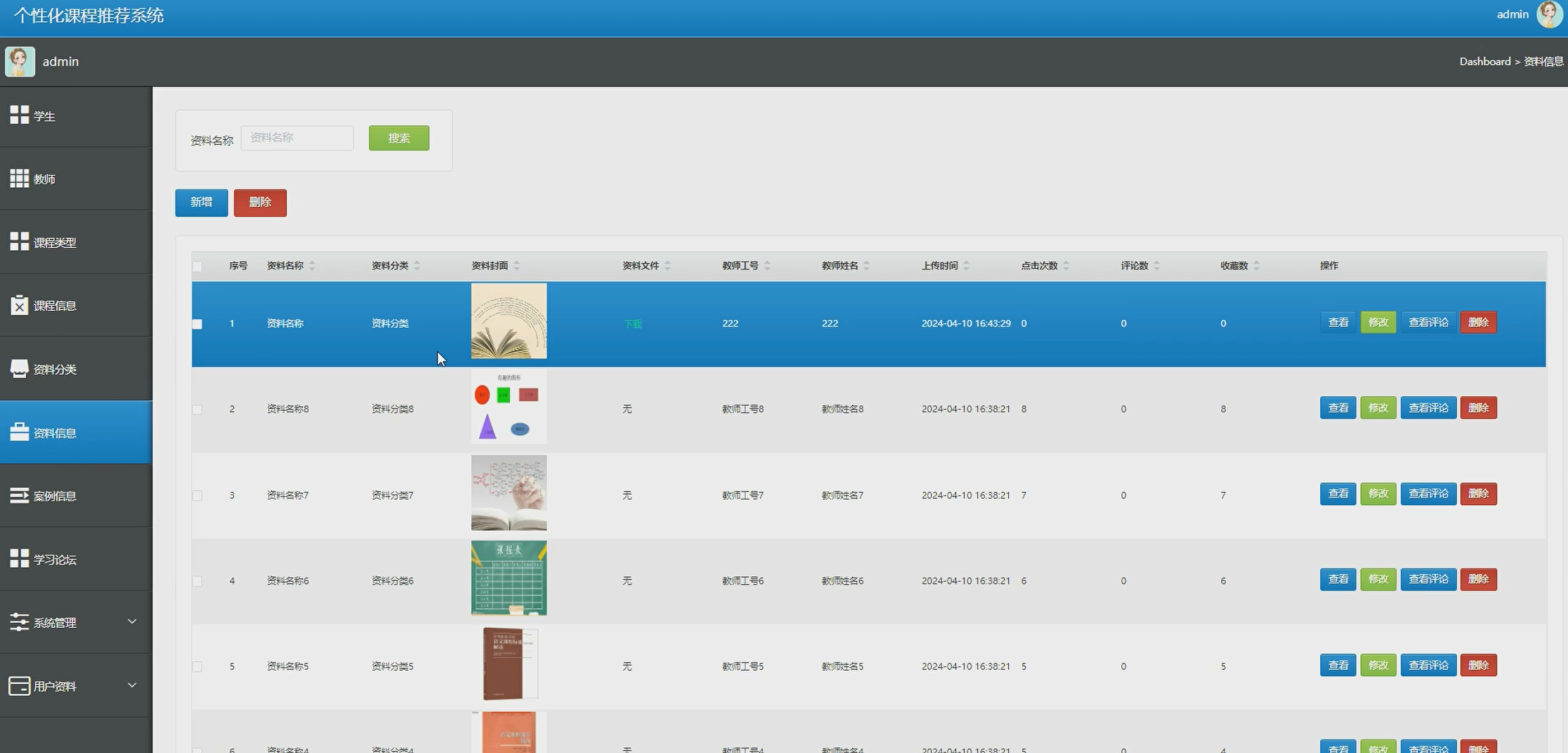Click the admin avatar in the sidebar header
This screenshot has height=753, width=1568.
[x=20, y=61]
